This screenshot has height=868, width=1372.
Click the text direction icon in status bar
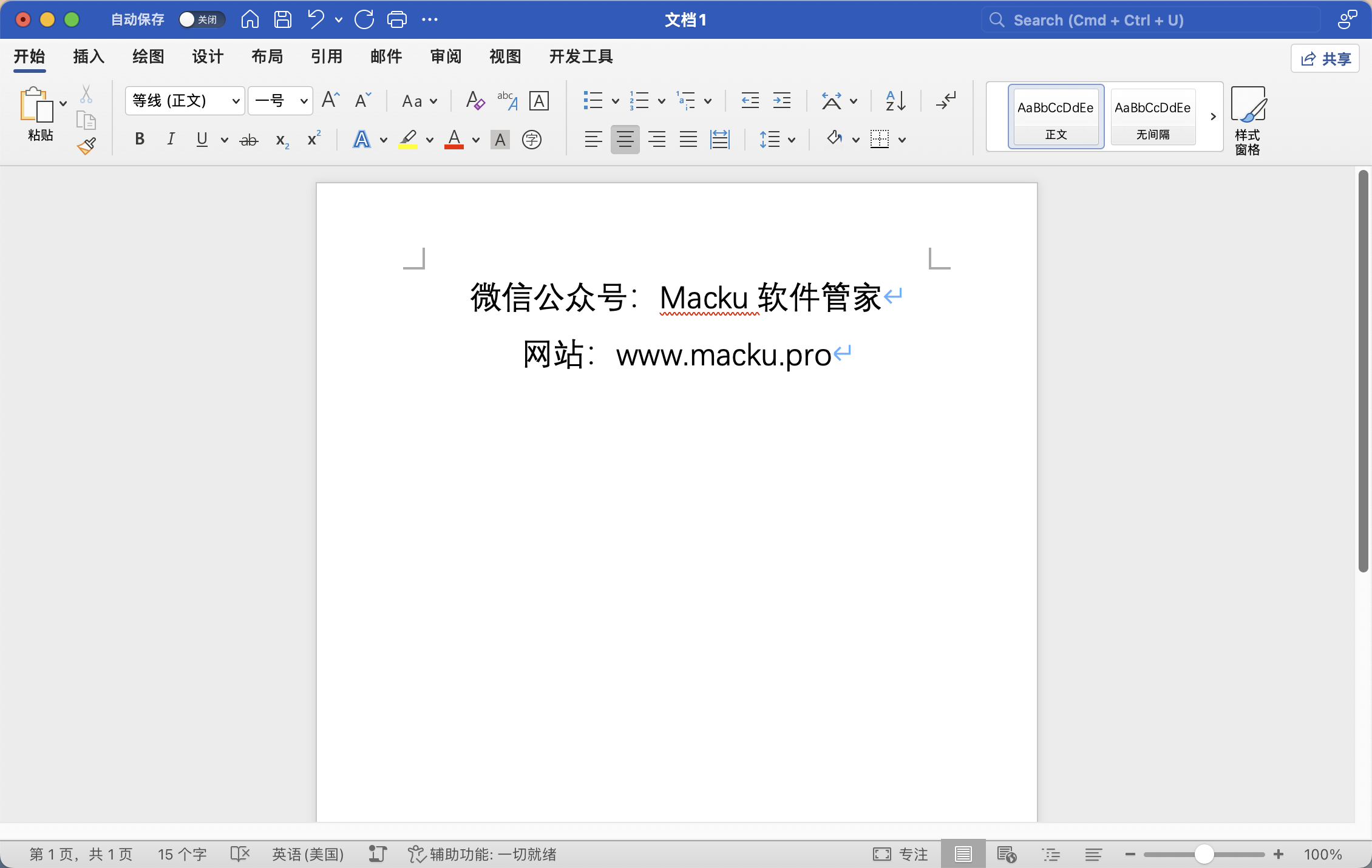point(378,855)
